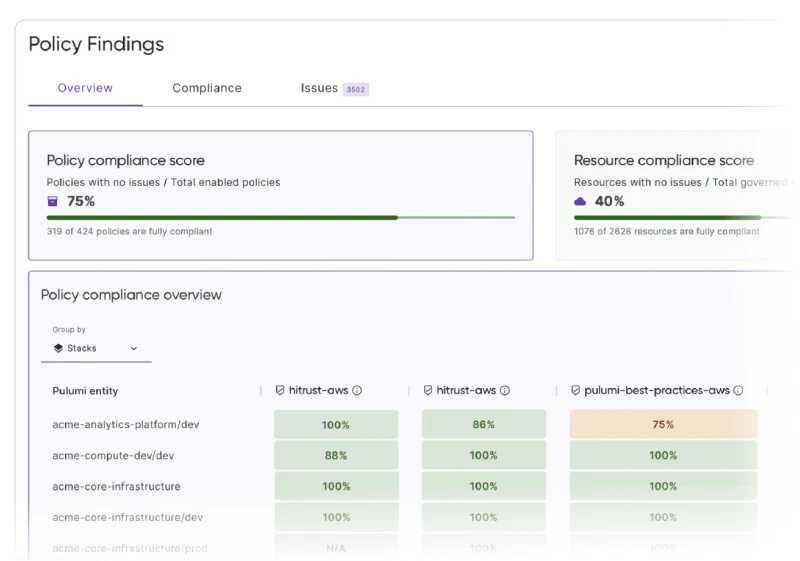Click '319 of 424 policies are fully compliant'
The width and height of the screenshot is (800, 561).
(129, 232)
